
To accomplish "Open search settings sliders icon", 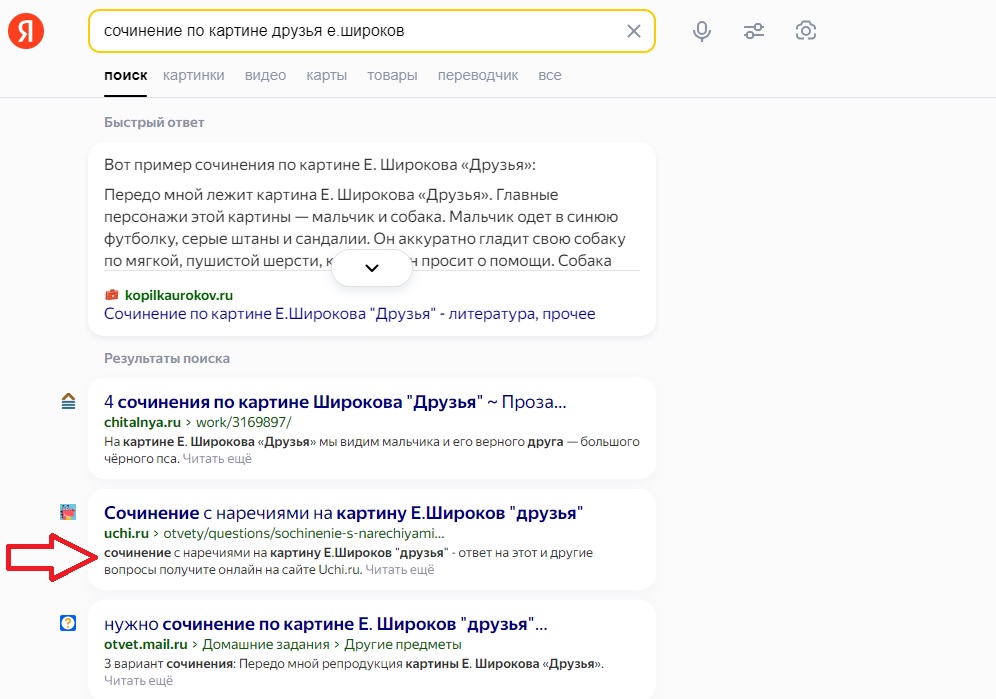I will click(x=754, y=31).
